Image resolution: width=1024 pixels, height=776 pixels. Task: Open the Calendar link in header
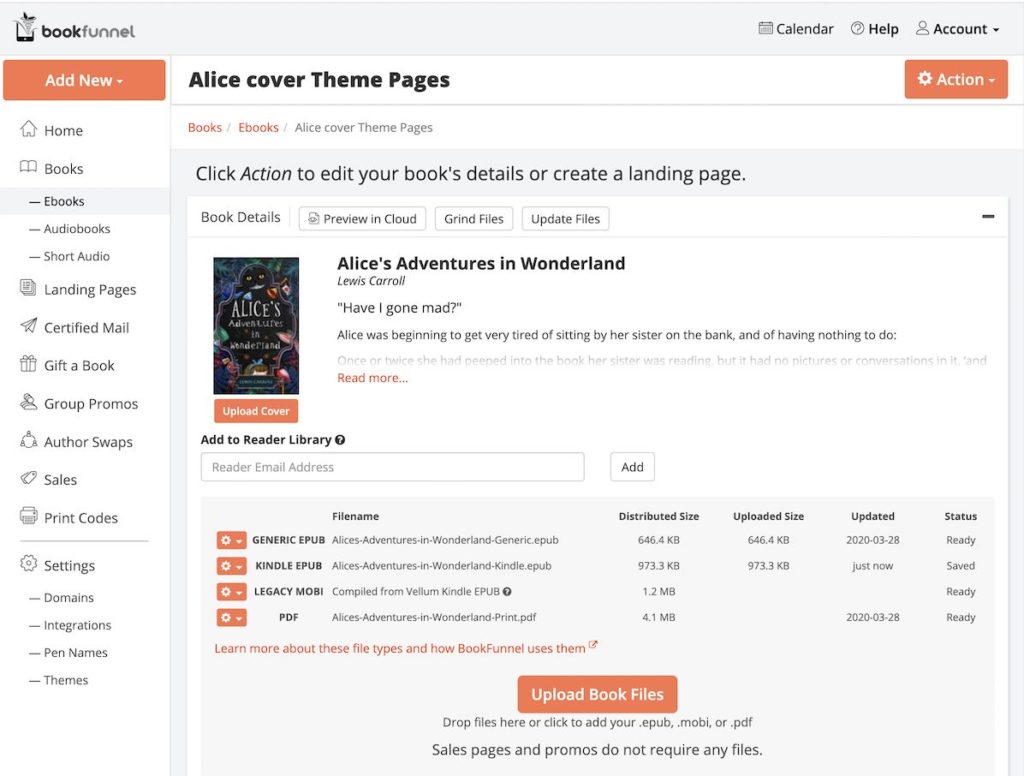[x=795, y=29]
